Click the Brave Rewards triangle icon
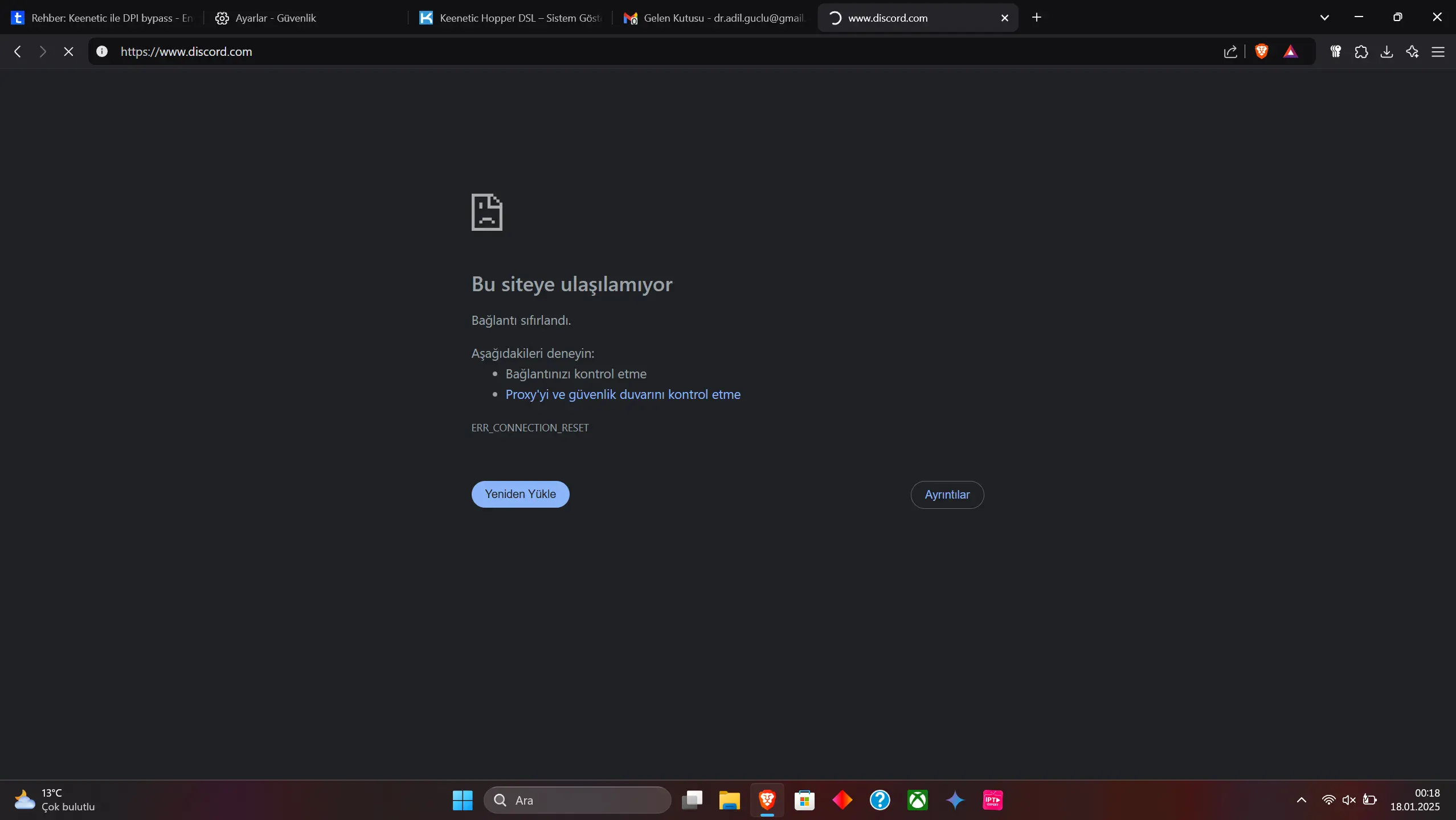The height and width of the screenshot is (820, 1456). tap(1290, 51)
